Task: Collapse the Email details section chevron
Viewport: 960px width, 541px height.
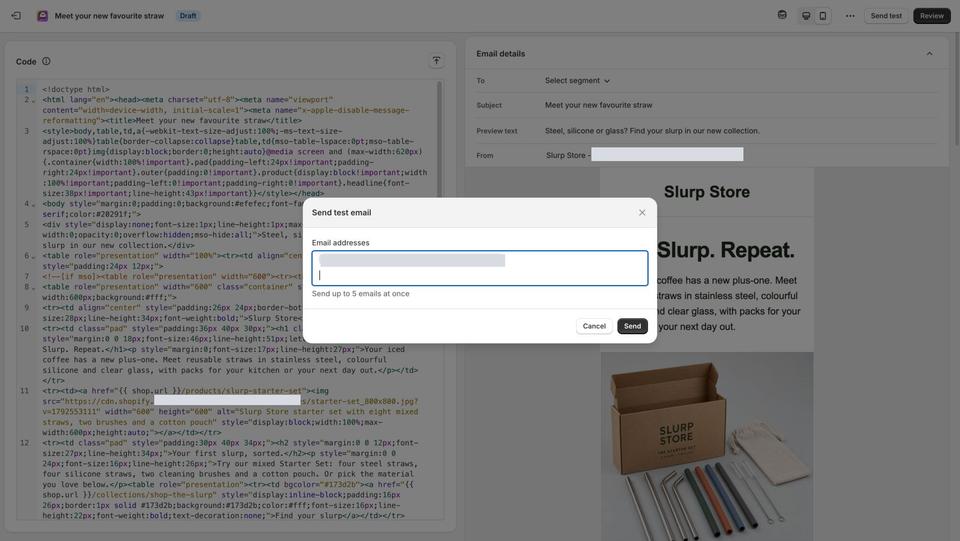Action: pyautogui.click(x=929, y=54)
